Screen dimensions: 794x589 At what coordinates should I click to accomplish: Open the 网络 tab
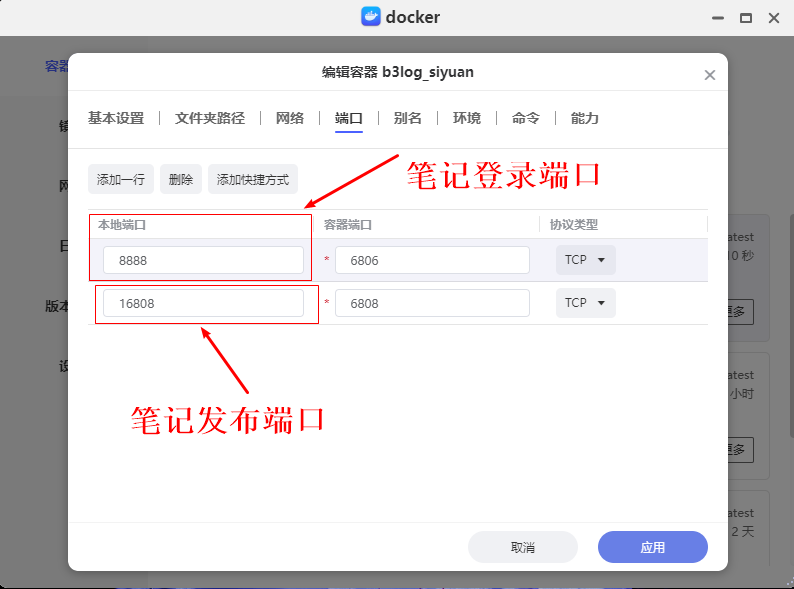tap(290, 119)
